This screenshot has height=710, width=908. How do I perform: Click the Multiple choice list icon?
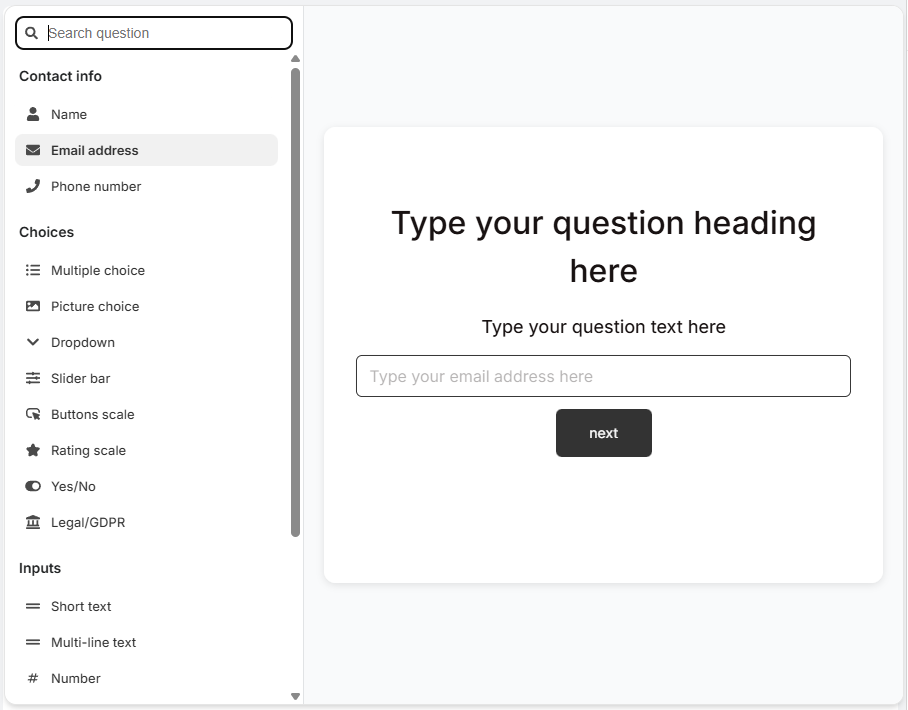point(31,270)
